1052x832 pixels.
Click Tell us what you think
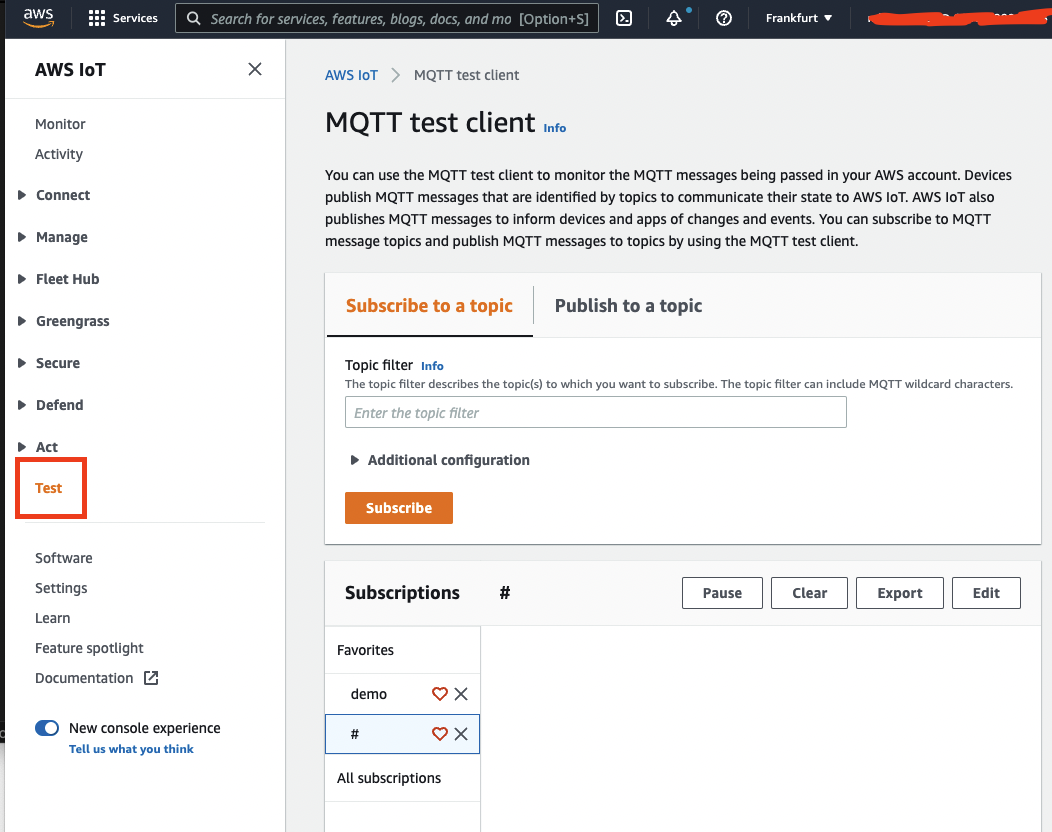pos(132,749)
